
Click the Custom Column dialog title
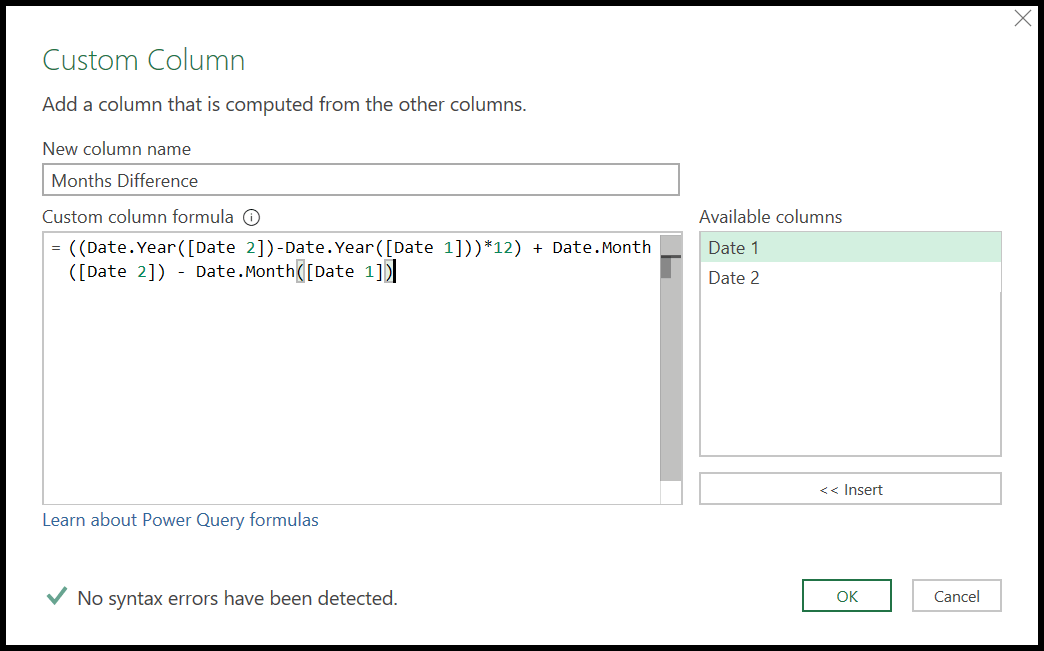coord(143,60)
